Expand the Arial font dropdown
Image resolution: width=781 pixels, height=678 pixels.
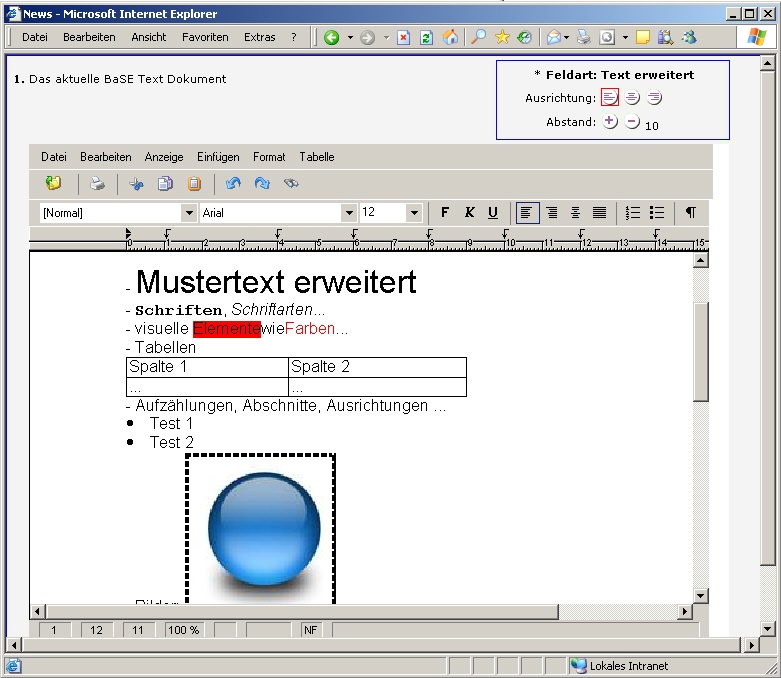(x=348, y=213)
